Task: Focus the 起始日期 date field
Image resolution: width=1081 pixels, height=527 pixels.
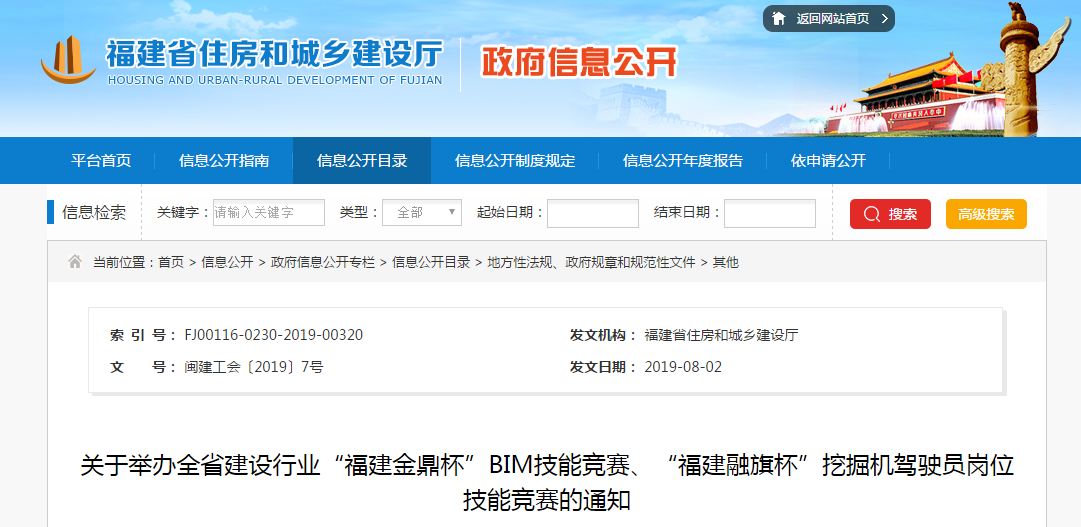Action: pos(593,213)
